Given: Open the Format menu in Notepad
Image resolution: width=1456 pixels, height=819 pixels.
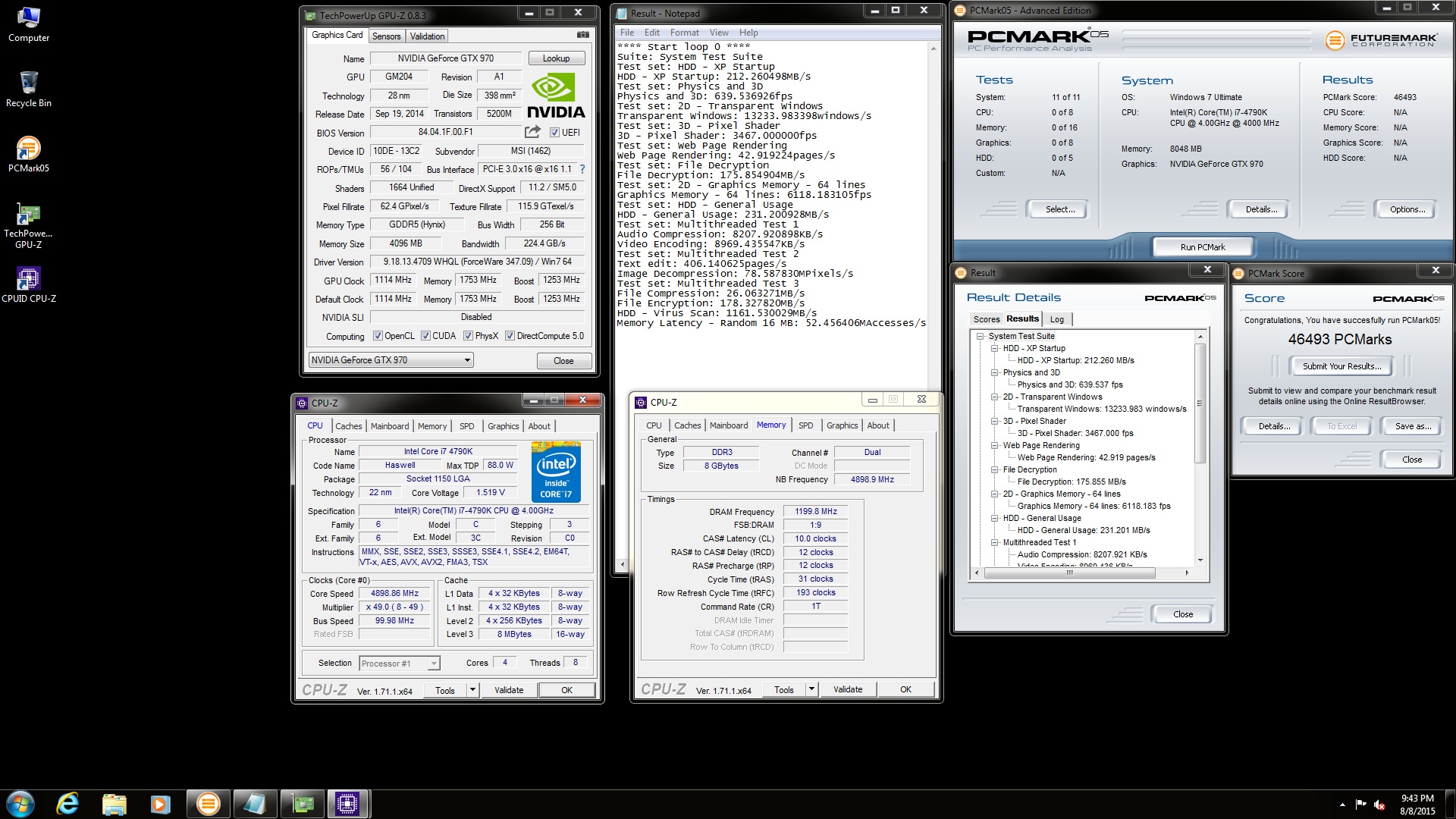Looking at the screenshot, I should click(684, 33).
